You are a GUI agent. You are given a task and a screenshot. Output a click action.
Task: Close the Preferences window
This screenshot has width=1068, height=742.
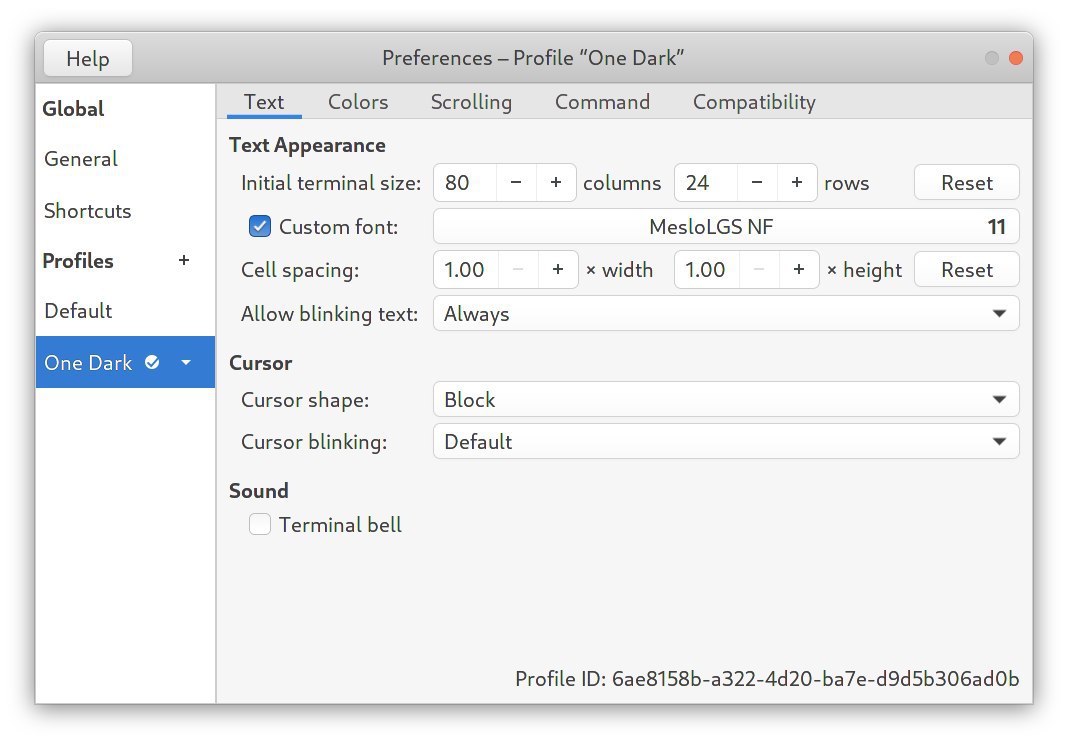click(x=1016, y=59)
